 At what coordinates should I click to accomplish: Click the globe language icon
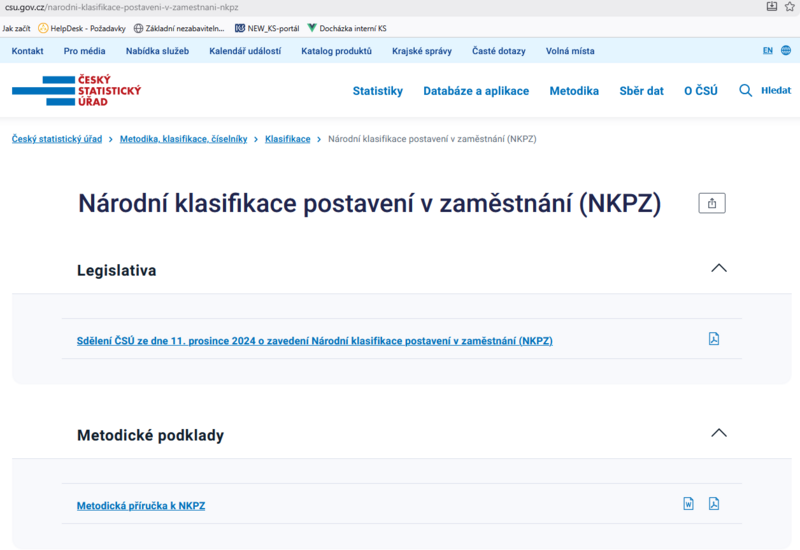(786, 50)
